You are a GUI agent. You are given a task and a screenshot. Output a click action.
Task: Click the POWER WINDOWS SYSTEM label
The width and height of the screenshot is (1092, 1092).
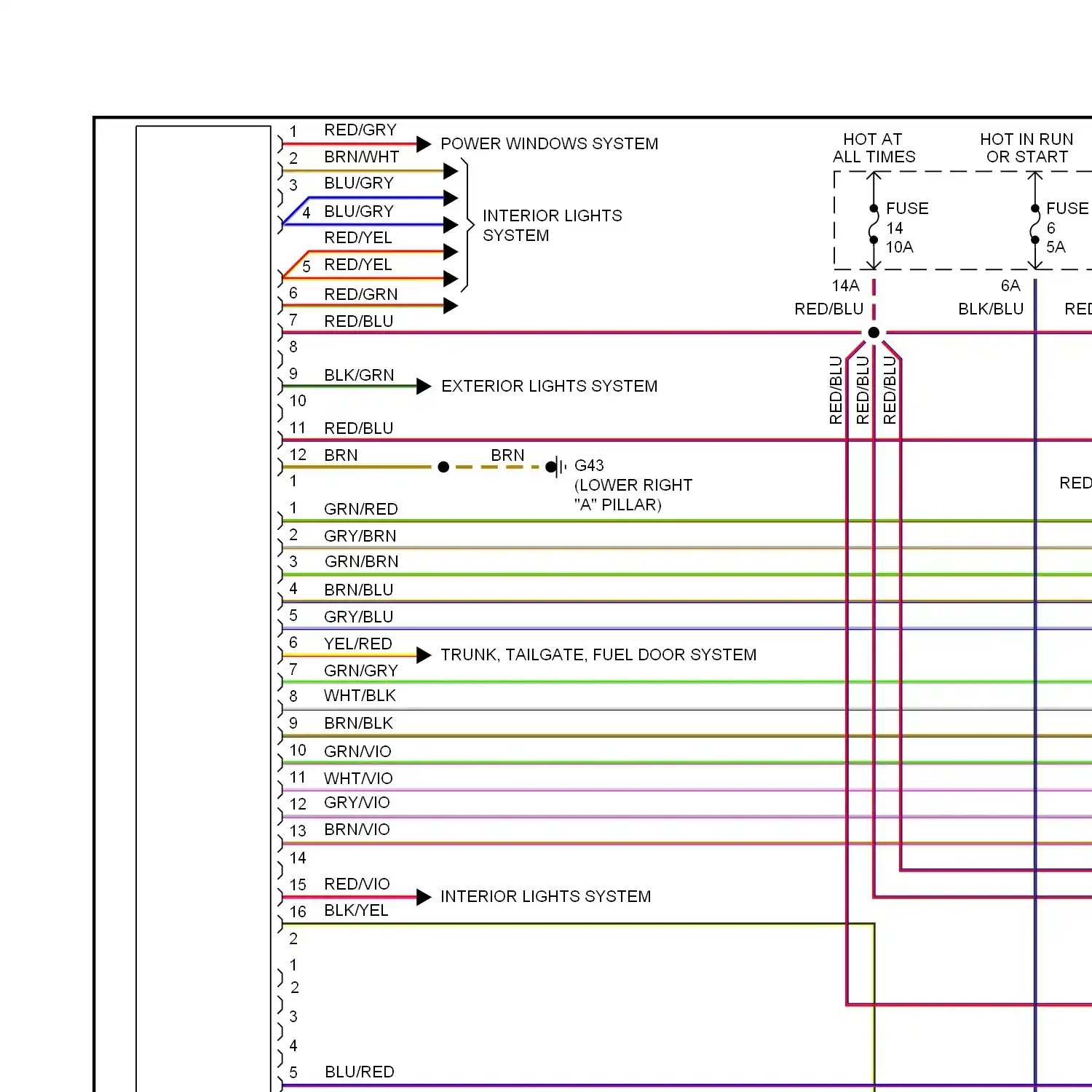[x=549, y=143]
